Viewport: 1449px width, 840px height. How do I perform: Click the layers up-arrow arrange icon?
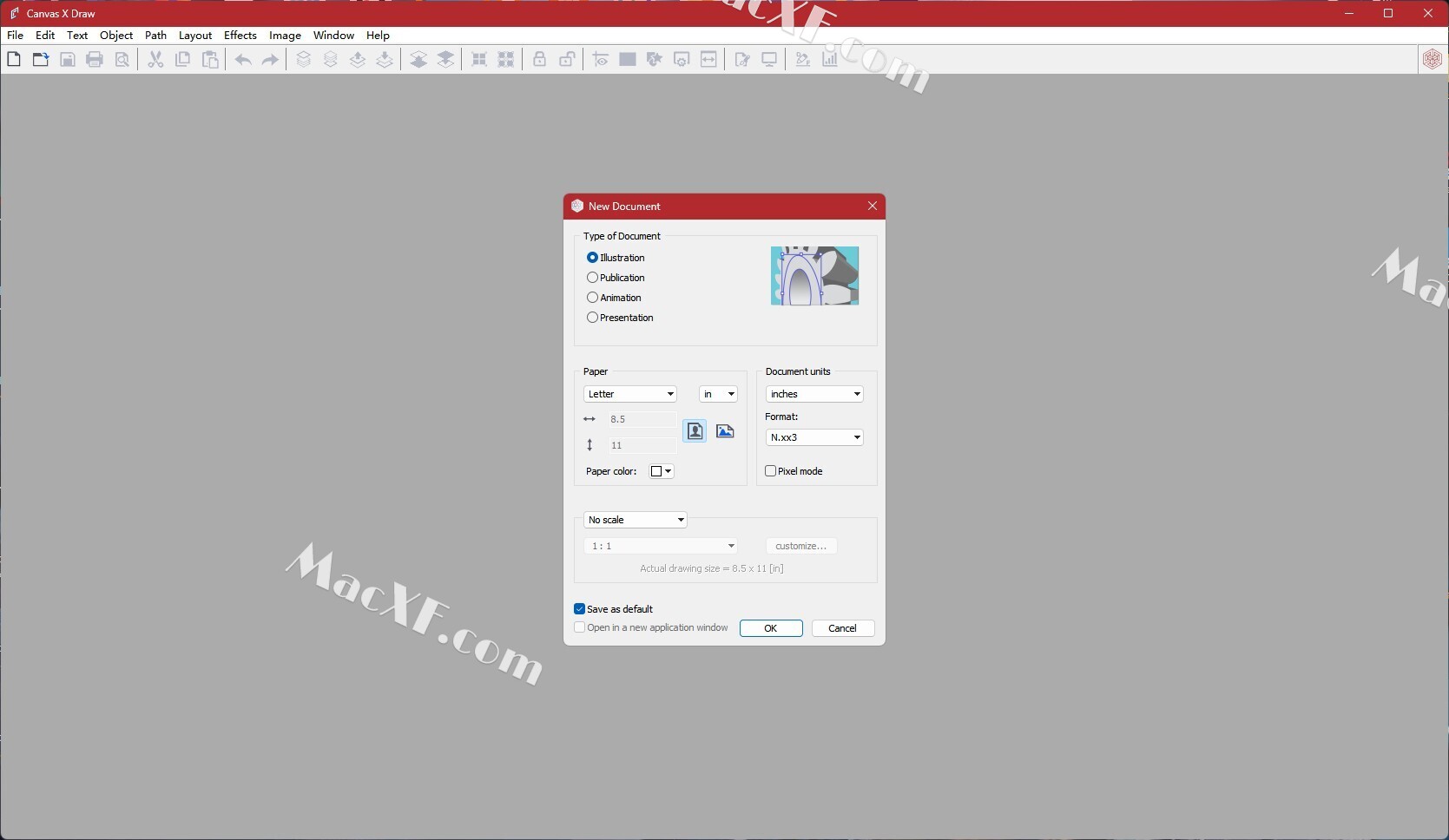[358, 59]
